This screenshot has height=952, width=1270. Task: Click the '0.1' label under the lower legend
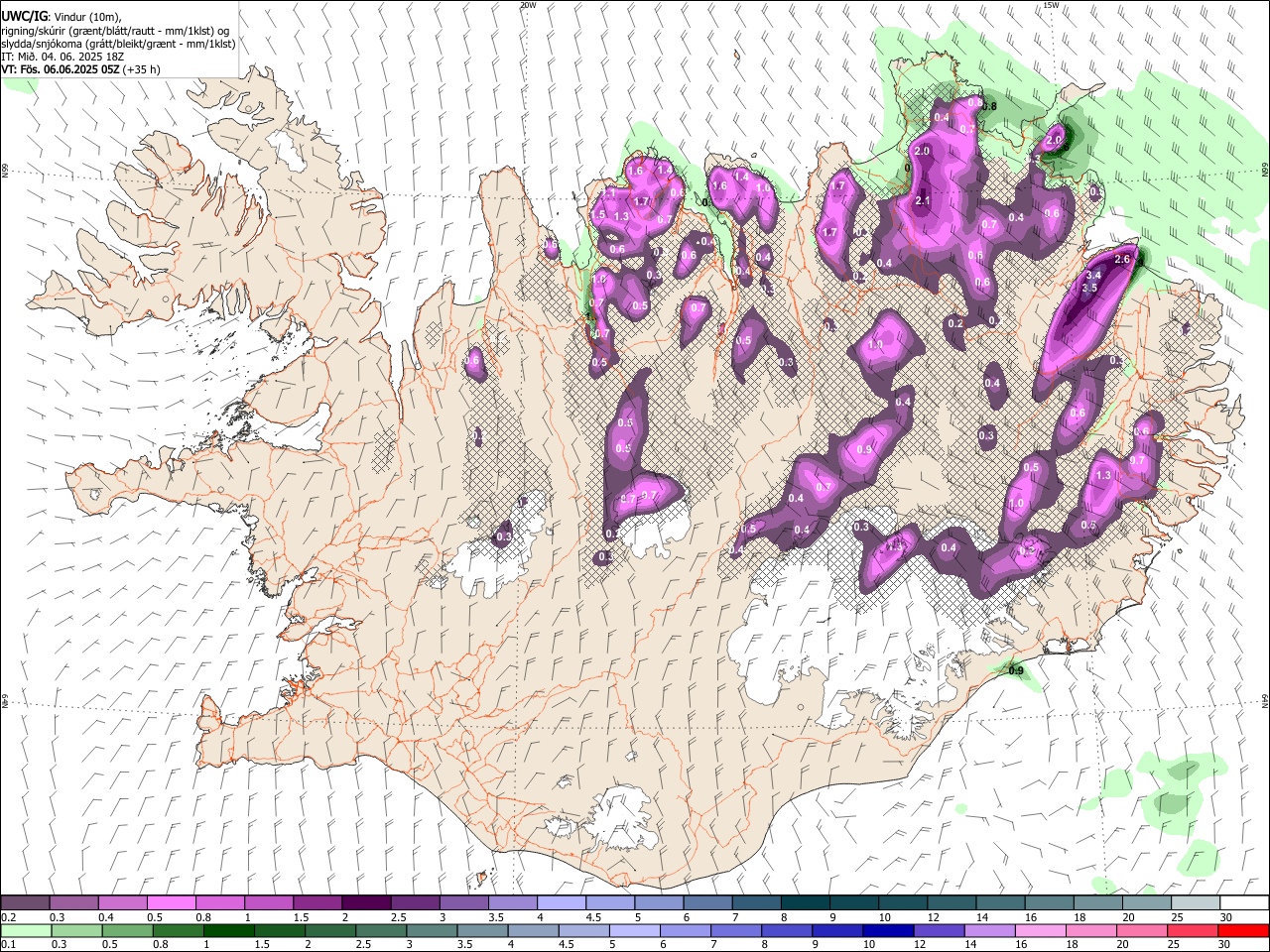pyautogui.click(x=9, y=945)
